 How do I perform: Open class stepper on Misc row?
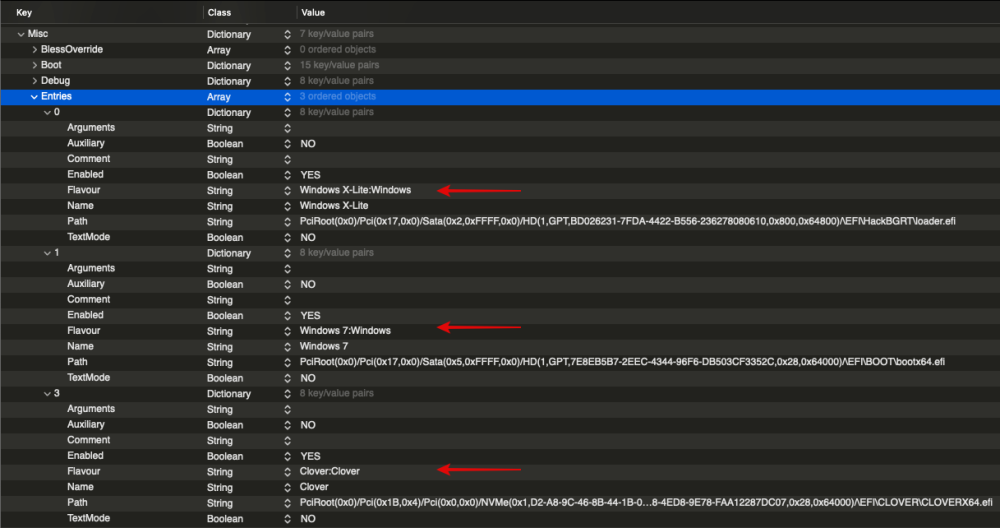[288, 34]
